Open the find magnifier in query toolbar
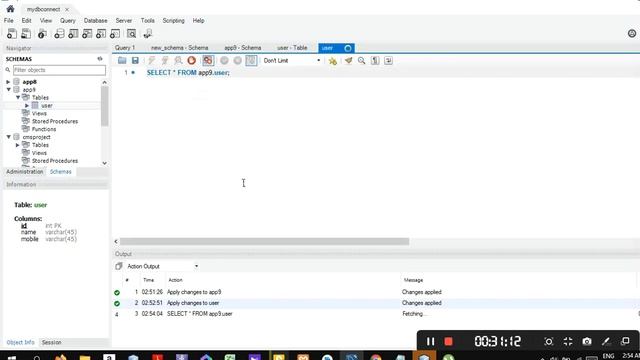Viewport: 640px width, 360px height. 362,60
